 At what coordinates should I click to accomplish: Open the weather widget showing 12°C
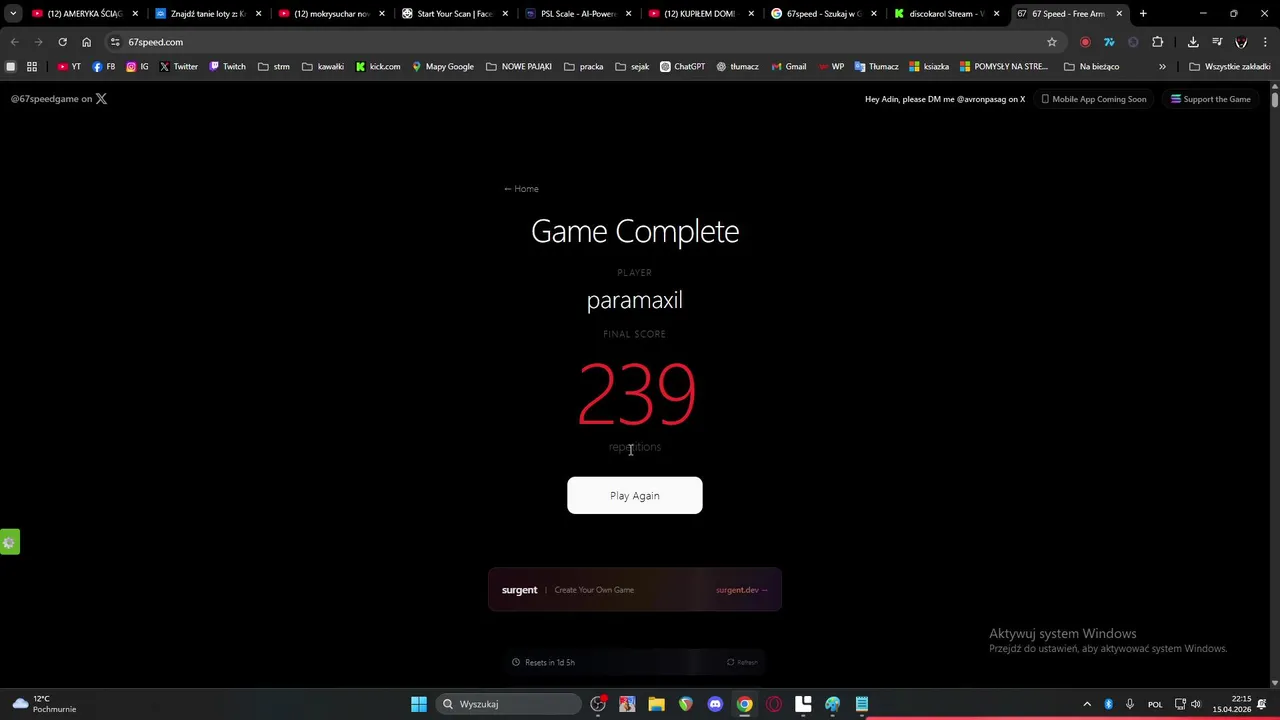tap(42, 704)
